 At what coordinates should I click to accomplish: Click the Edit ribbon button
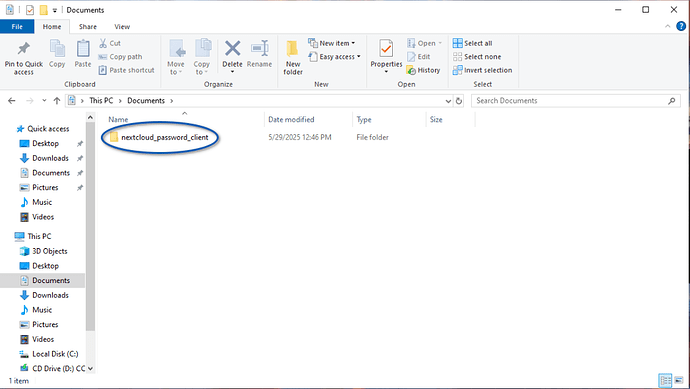click(x=418, y=57)
